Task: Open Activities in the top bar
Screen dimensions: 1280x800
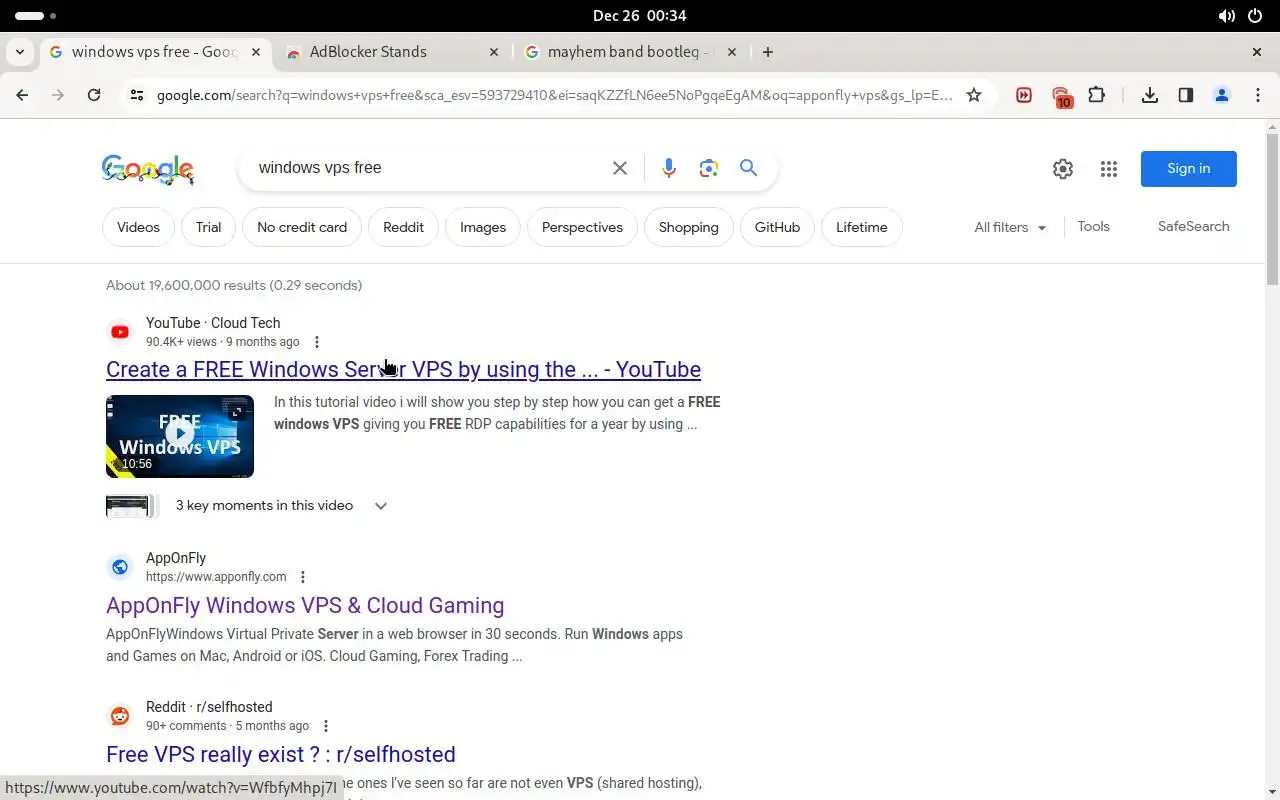Action: (36, 16)
